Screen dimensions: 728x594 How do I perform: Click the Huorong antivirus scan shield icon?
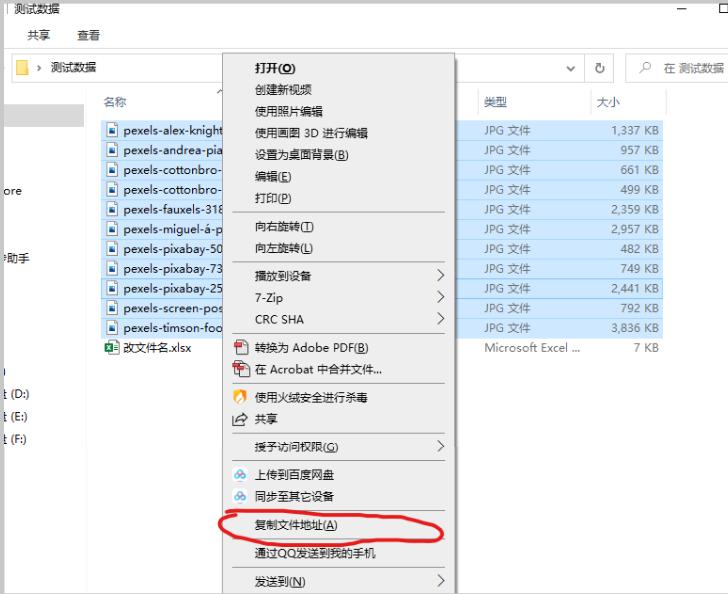click(x=240, y=398)
